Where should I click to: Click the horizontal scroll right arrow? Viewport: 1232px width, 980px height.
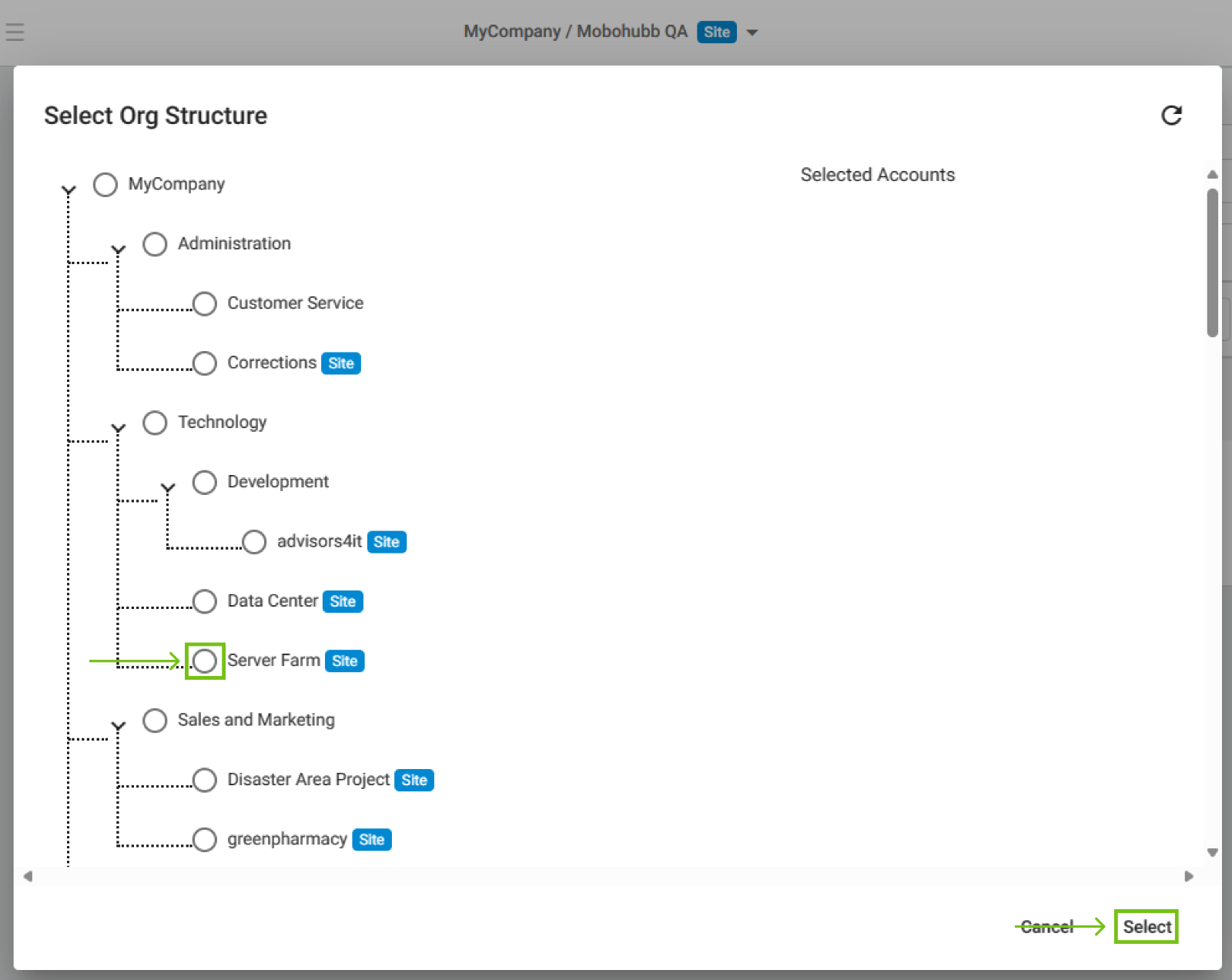pyautogui.click(x=1189, y=876)
